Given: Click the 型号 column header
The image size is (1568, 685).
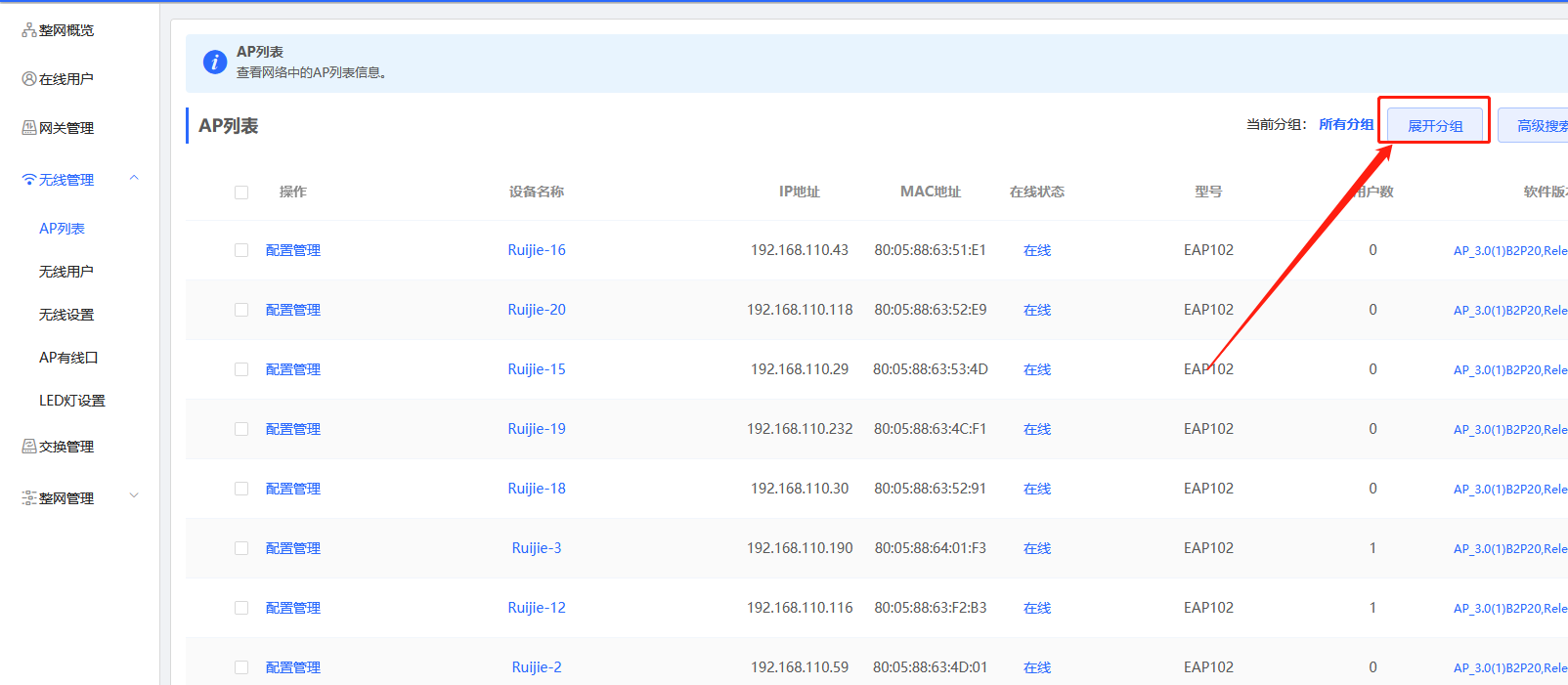Looking at the screenshot, I should click(1208, 192).
